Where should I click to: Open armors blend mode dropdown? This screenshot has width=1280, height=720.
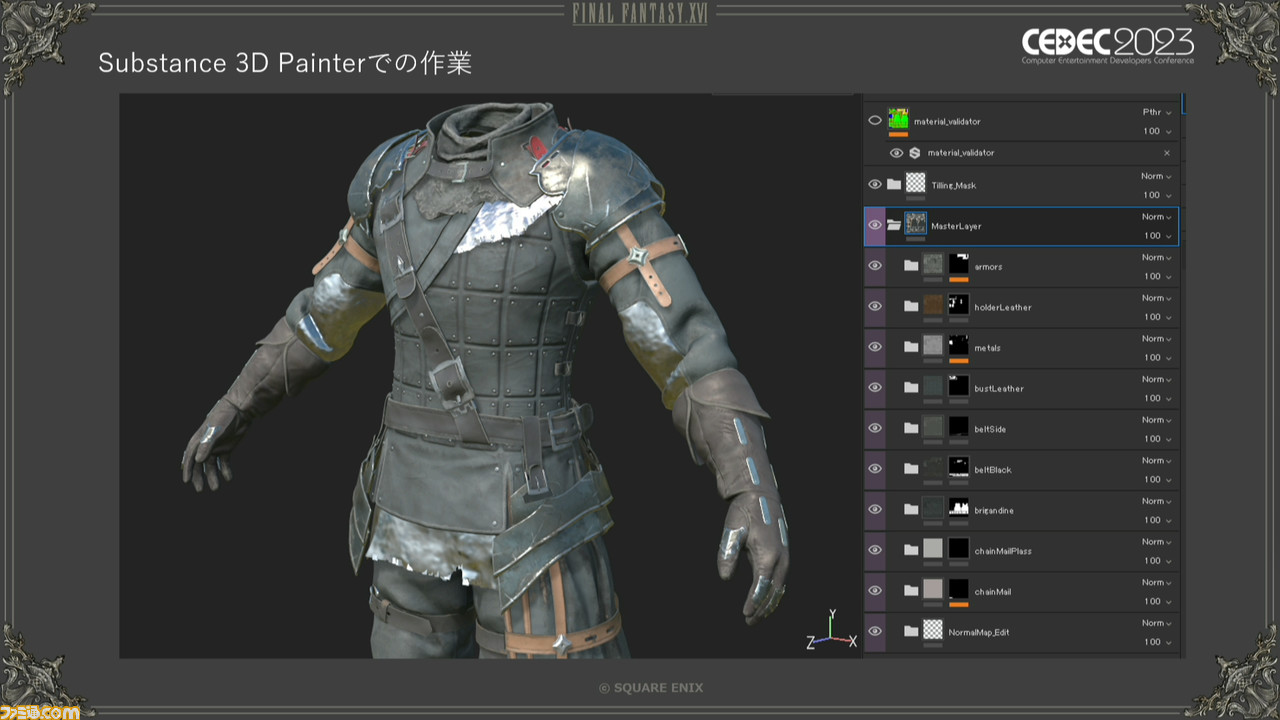pos(1155,257)
